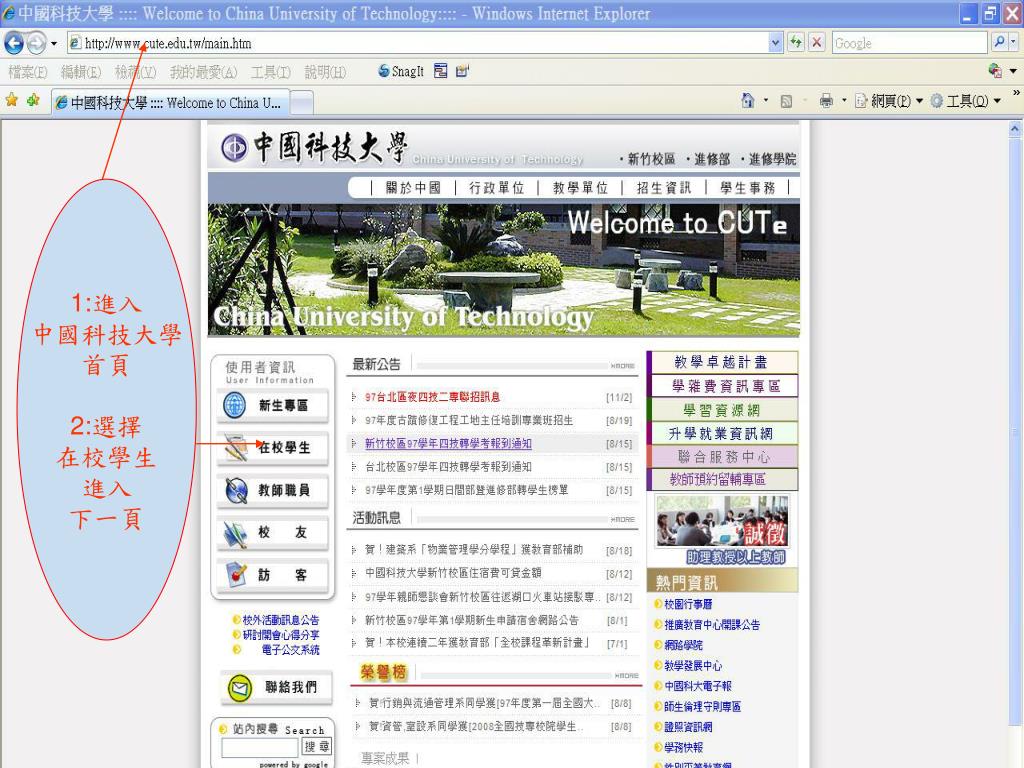The image size is (1024, 768).
Task: Click the 校友 button
Action: [x=272, y=533]
